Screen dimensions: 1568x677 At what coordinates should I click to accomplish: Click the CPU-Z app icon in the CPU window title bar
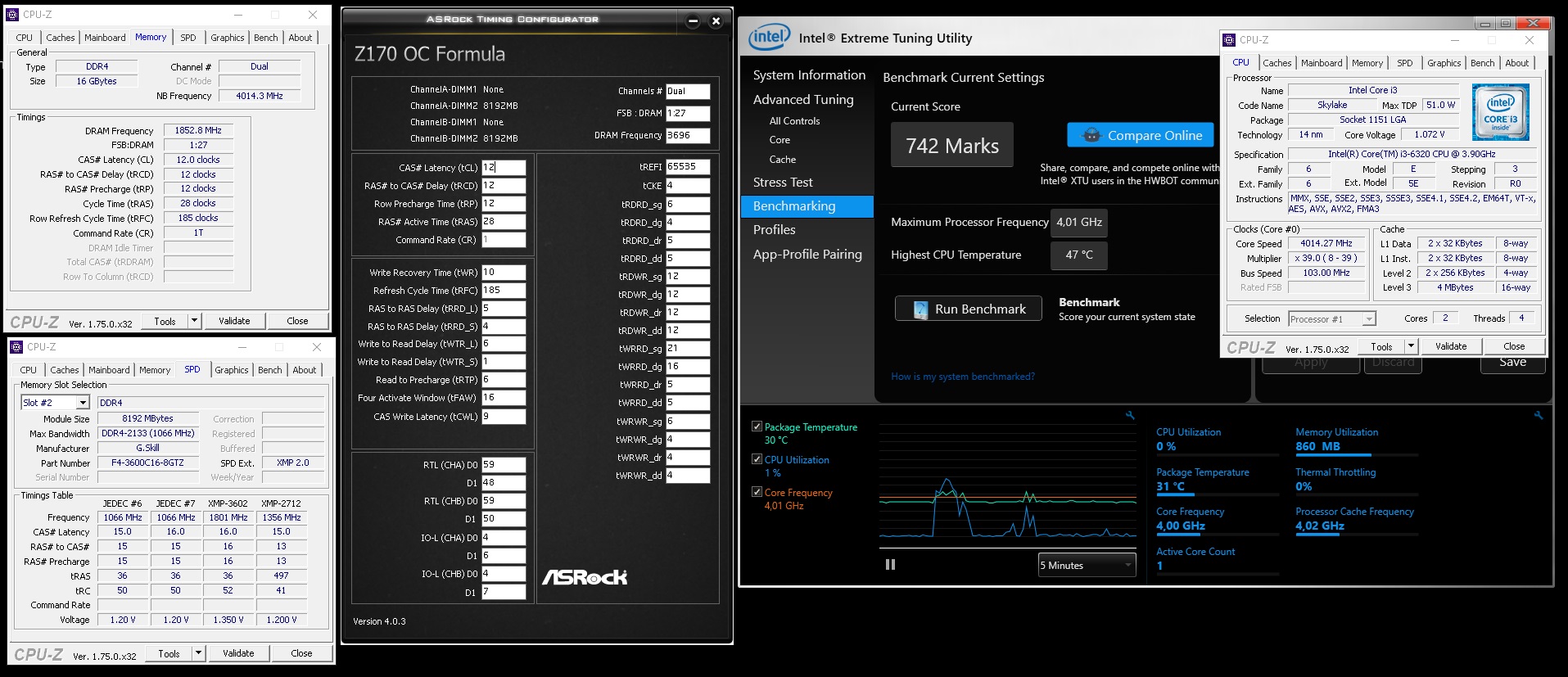(x=1229, y=39)
